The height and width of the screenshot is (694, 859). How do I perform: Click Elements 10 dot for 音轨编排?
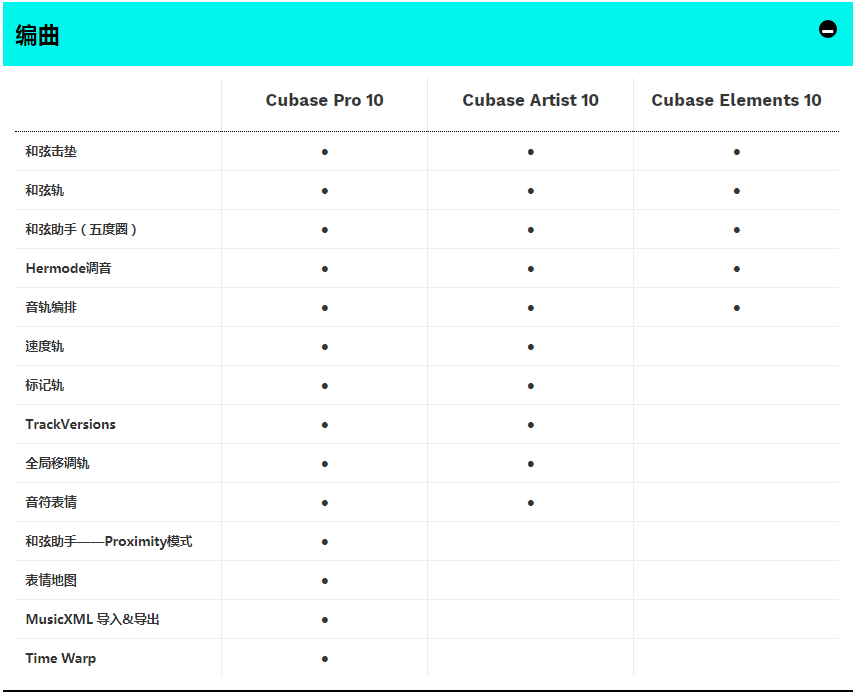(737, 308)
